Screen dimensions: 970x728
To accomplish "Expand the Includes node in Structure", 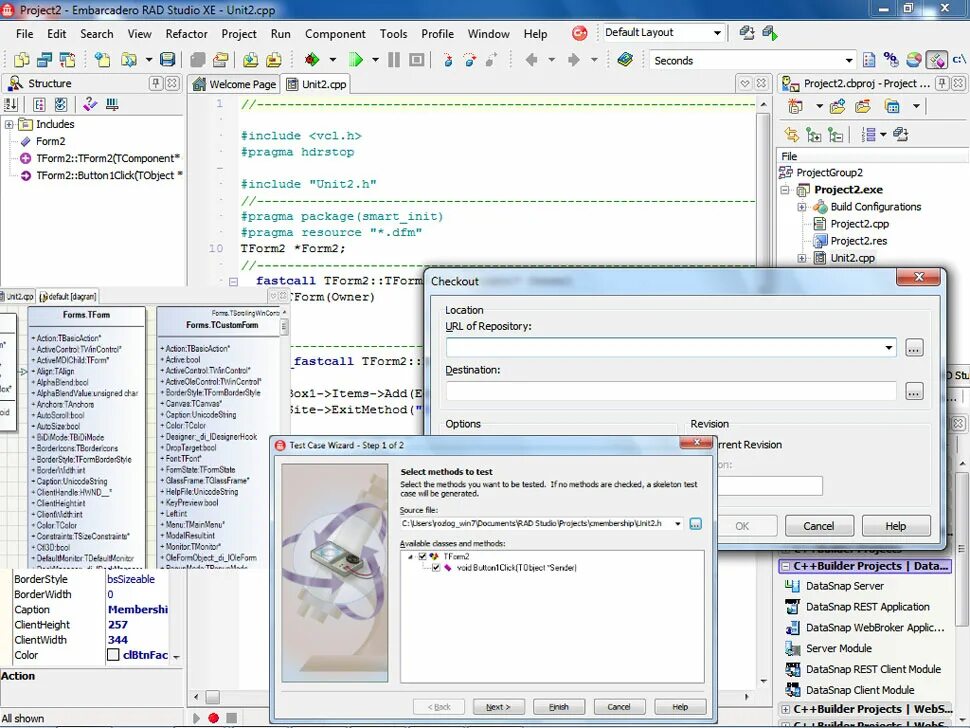I will coord(9,124).
